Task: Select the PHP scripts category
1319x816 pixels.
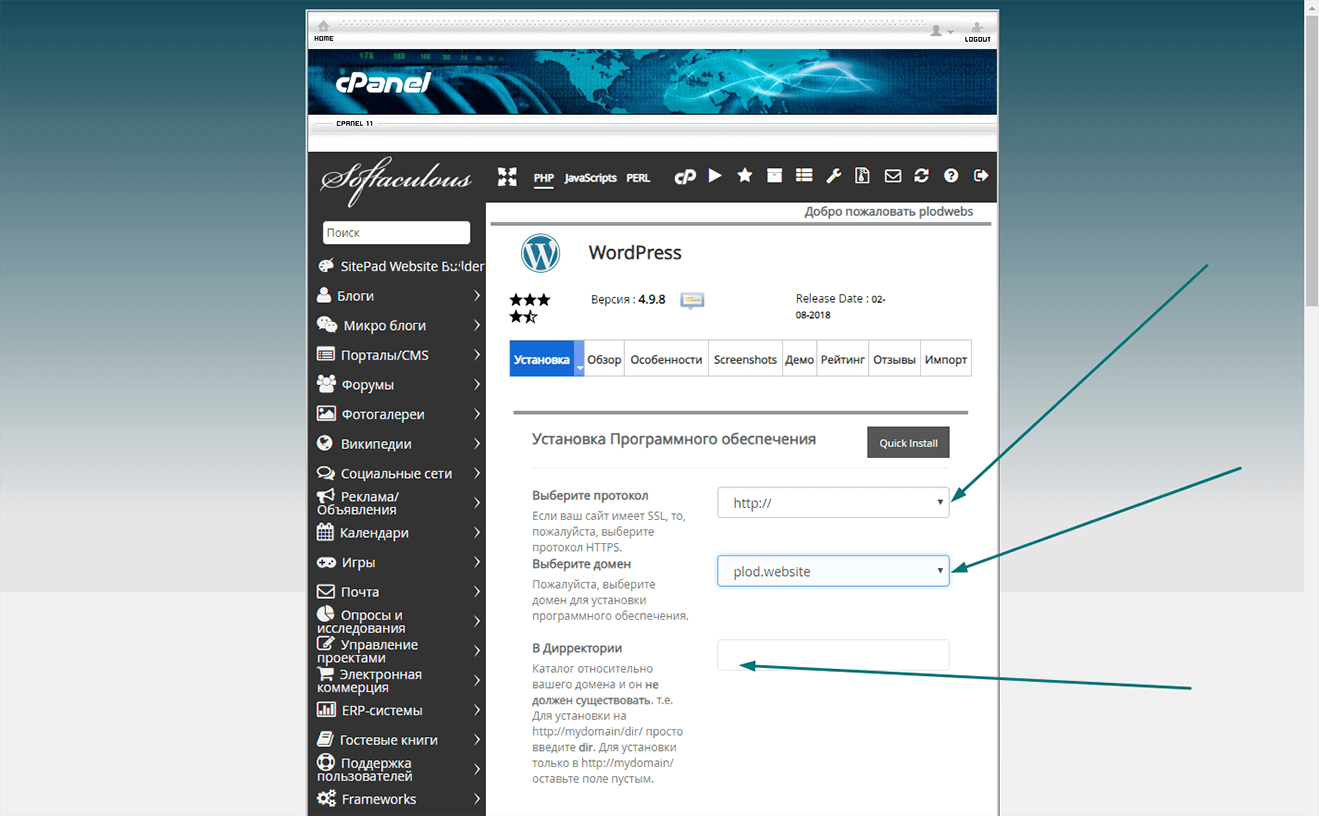Action: pyautogui.click(x=543, y=178)
